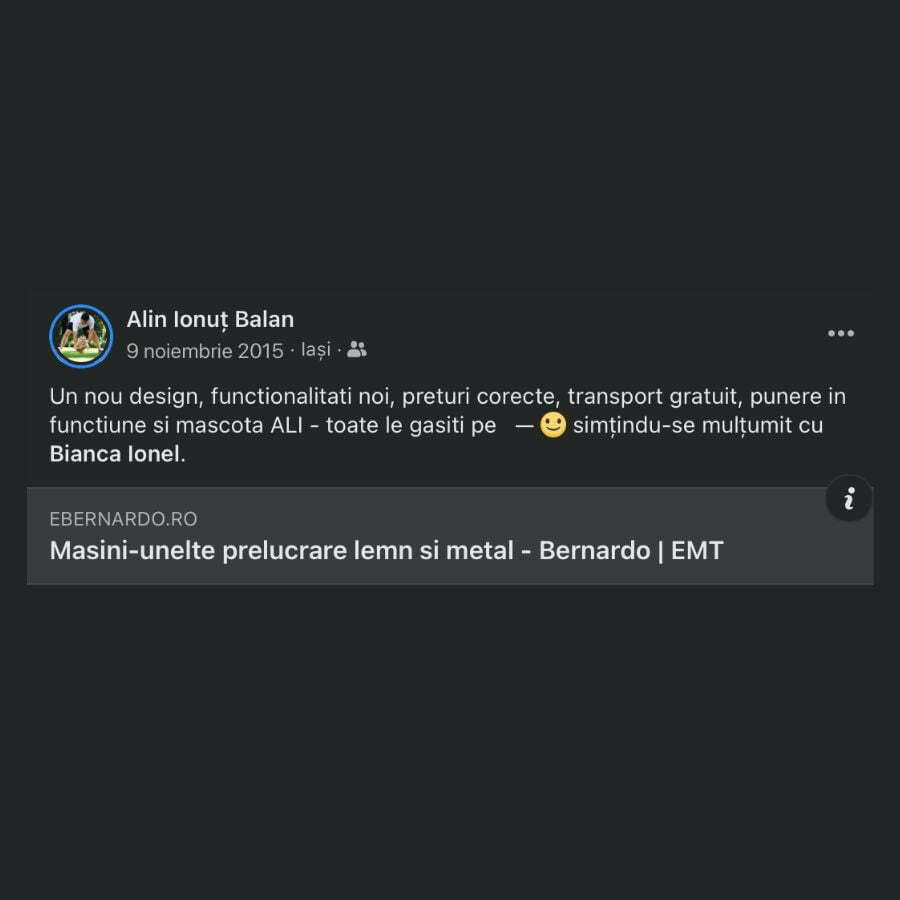Click the link info 'i' icon

(x=849, y=498)
